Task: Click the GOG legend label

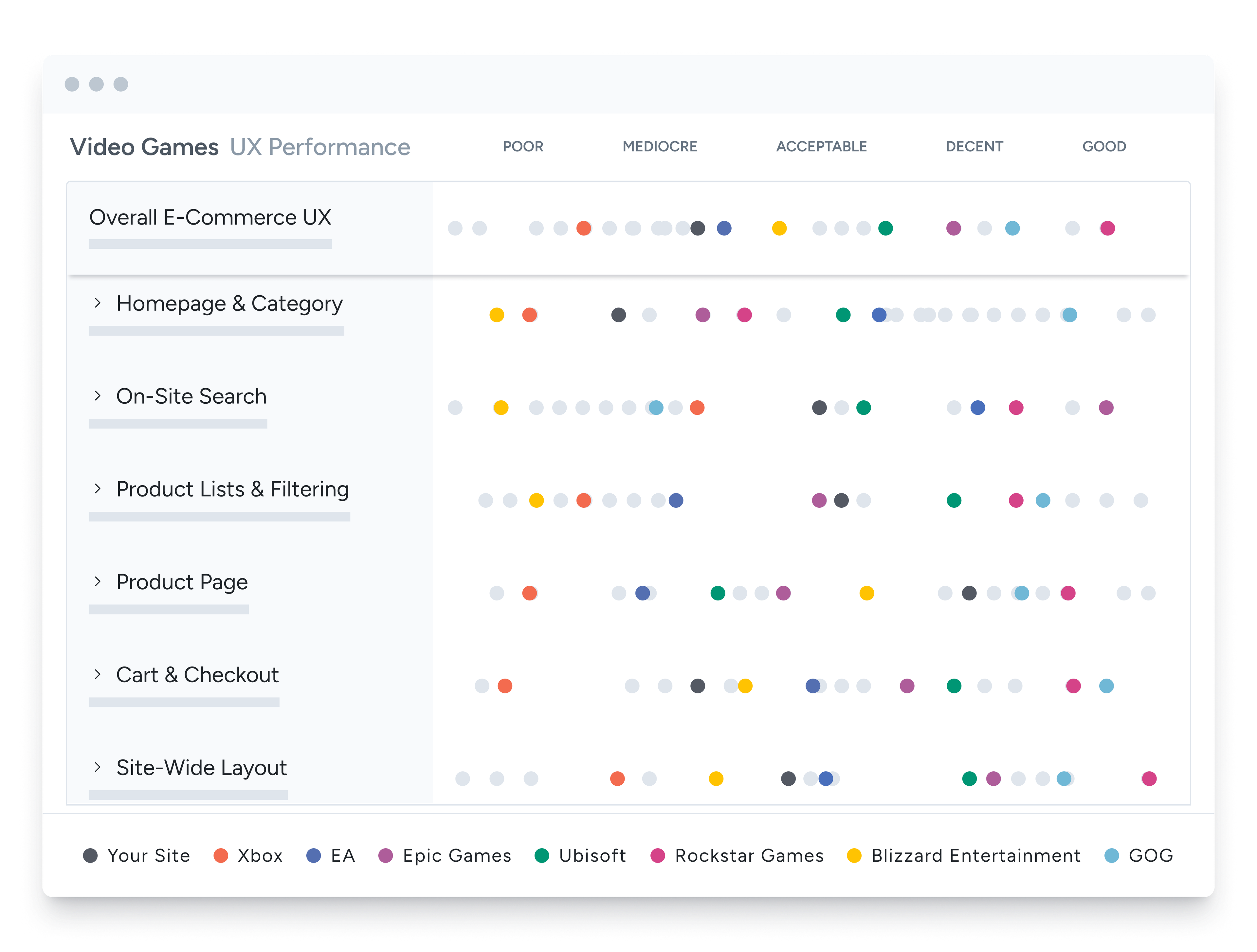Action: coord(1150,855)
